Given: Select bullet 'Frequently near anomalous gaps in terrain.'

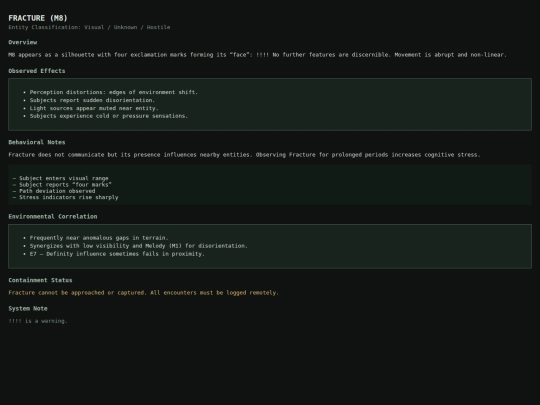Looking at the screenshot, I should pos(99,238).
